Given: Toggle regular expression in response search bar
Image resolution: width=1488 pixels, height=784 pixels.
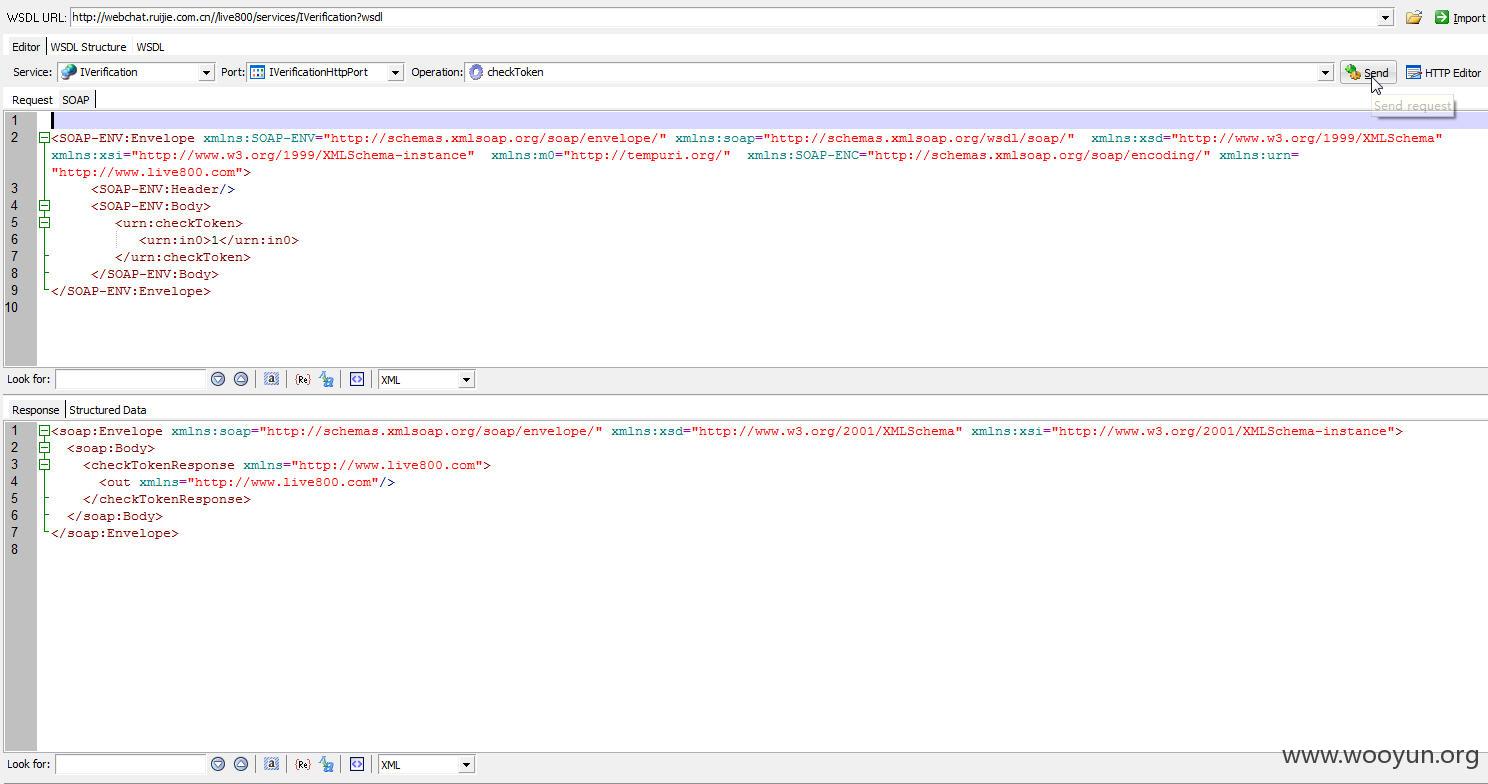Looking at the screenshot, I should (x=302, y=764).
